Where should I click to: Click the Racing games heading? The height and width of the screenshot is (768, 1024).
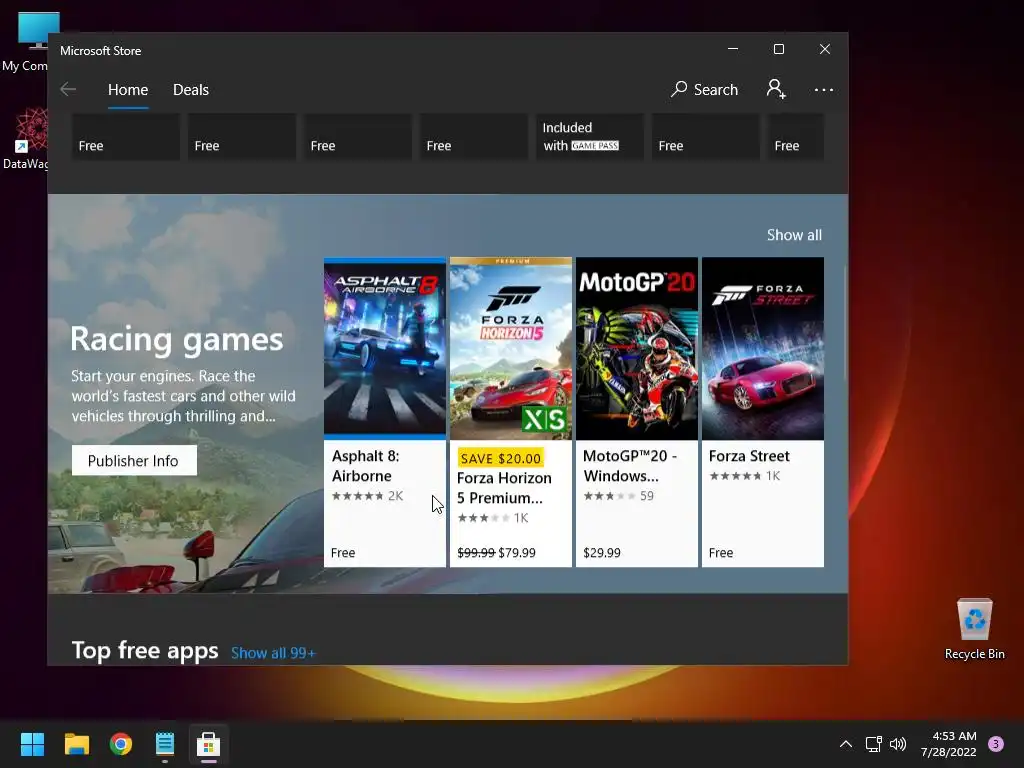(177, 340)
